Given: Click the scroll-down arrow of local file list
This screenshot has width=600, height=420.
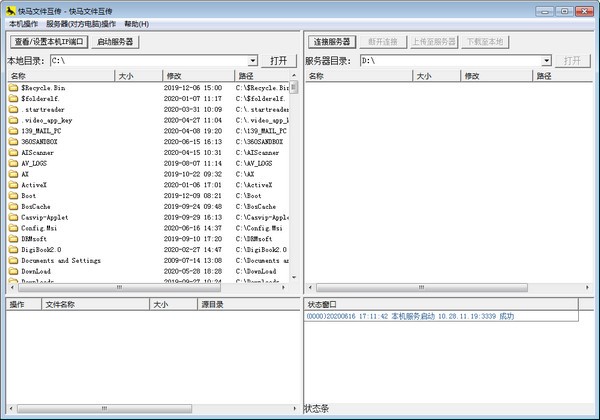Looking at the screenshot, I should (x=294, y=277).
